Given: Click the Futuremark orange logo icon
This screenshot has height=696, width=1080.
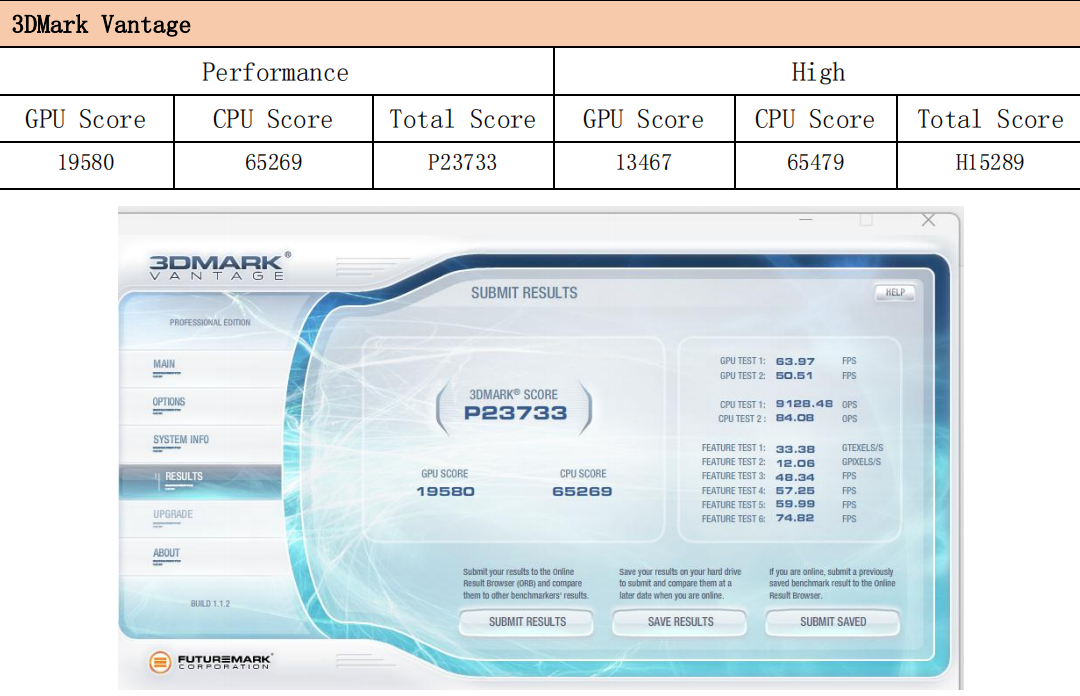Looking at the screenshot, I should click(160, 661).
